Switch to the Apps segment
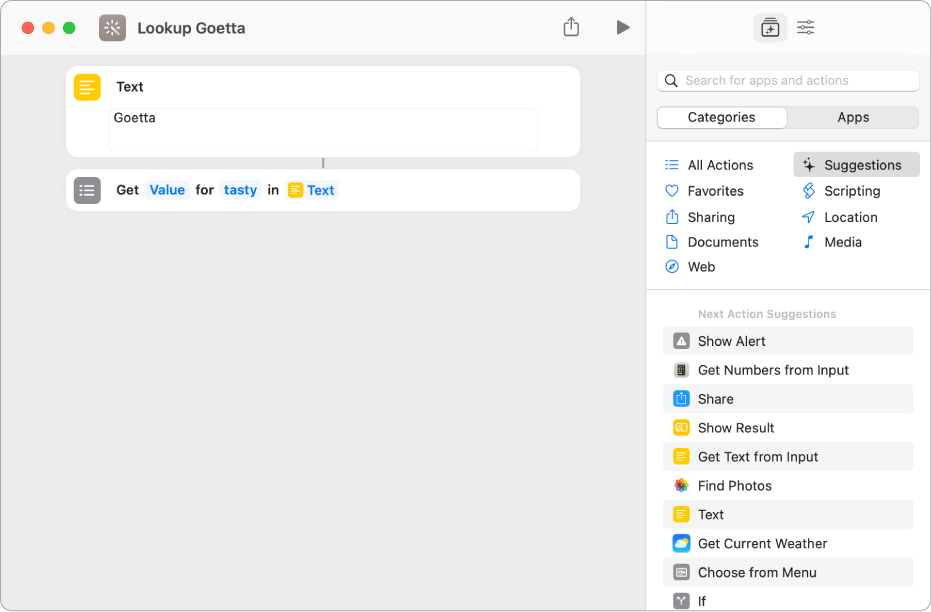Screen dimensions: 931x612 [853, 117]
